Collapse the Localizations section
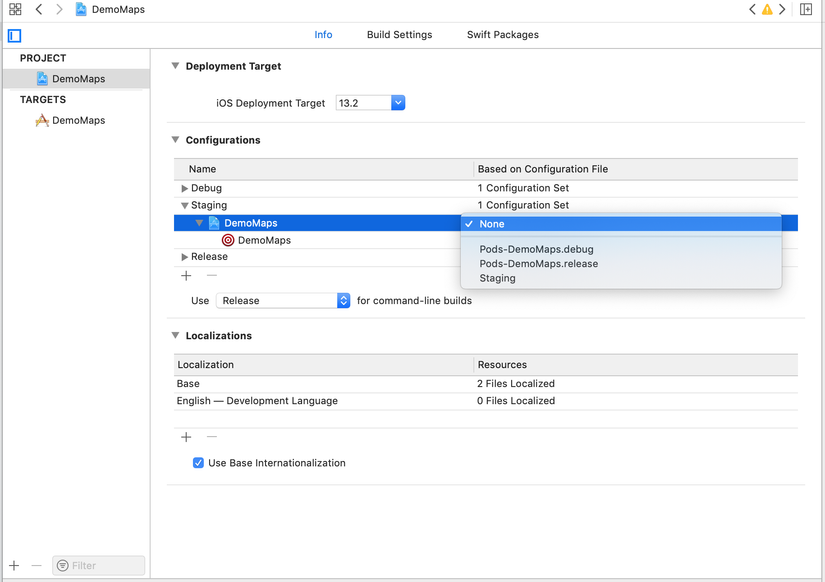 176,336
